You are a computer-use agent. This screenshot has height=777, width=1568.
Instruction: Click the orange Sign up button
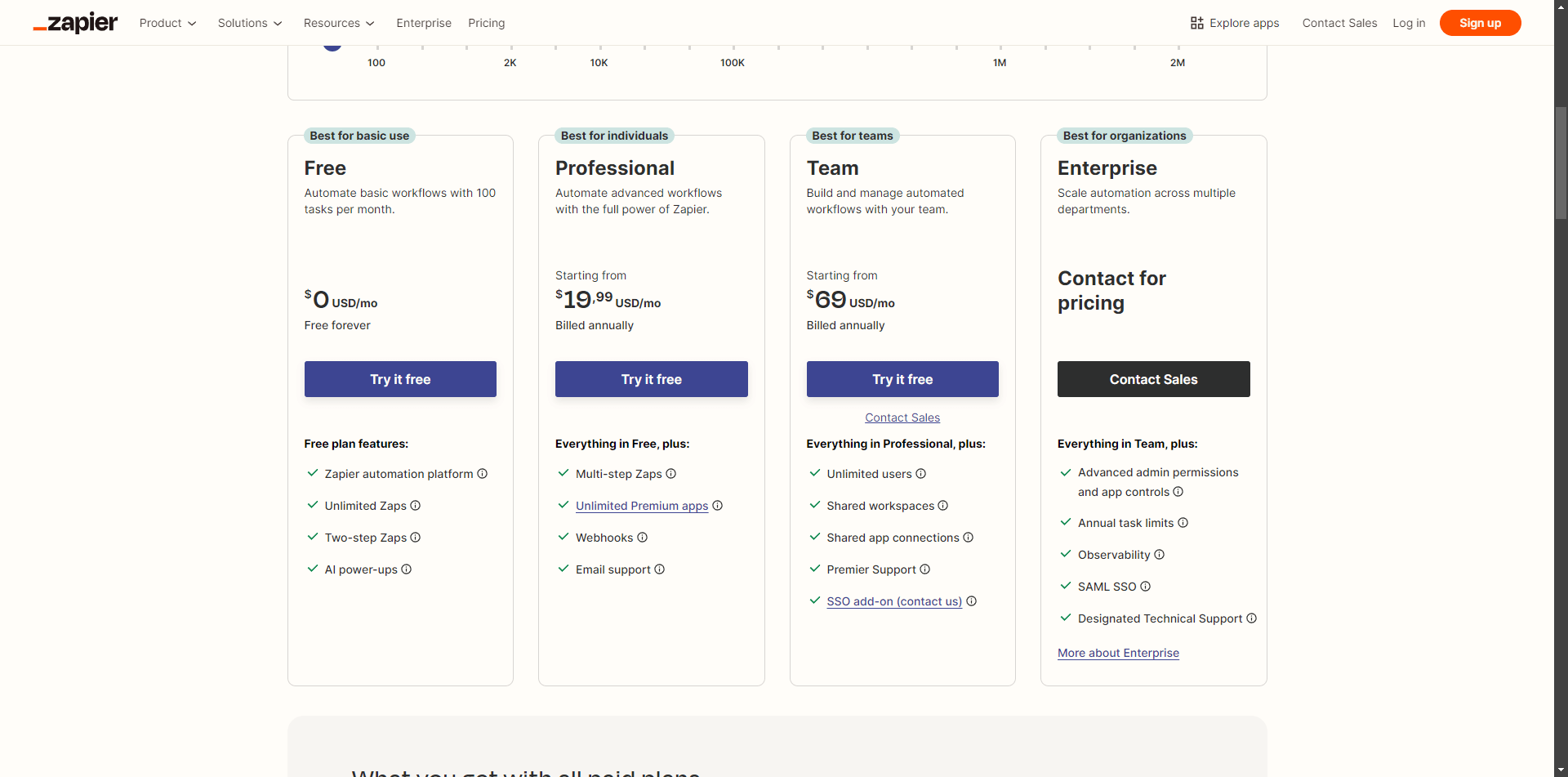[1480, 23]
